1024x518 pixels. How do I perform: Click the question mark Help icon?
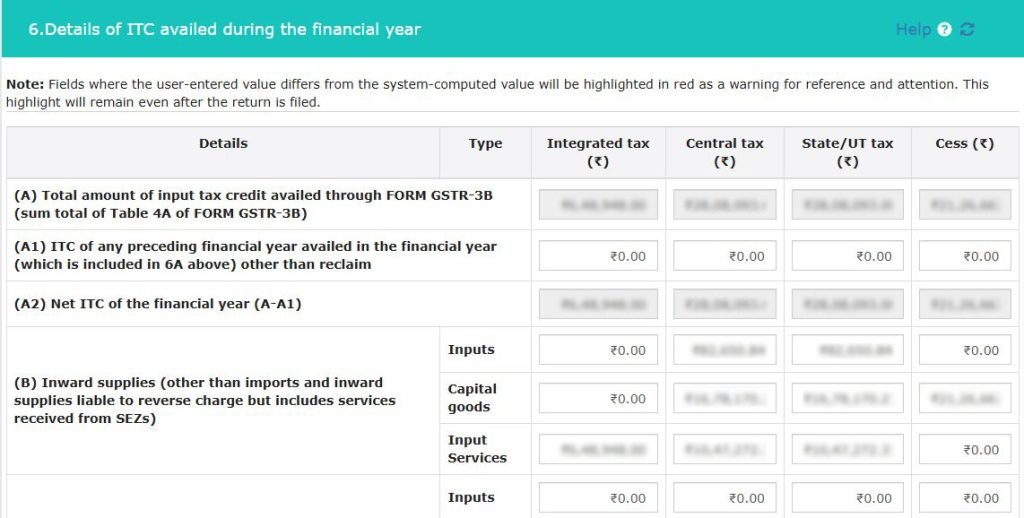pos(945,30)
